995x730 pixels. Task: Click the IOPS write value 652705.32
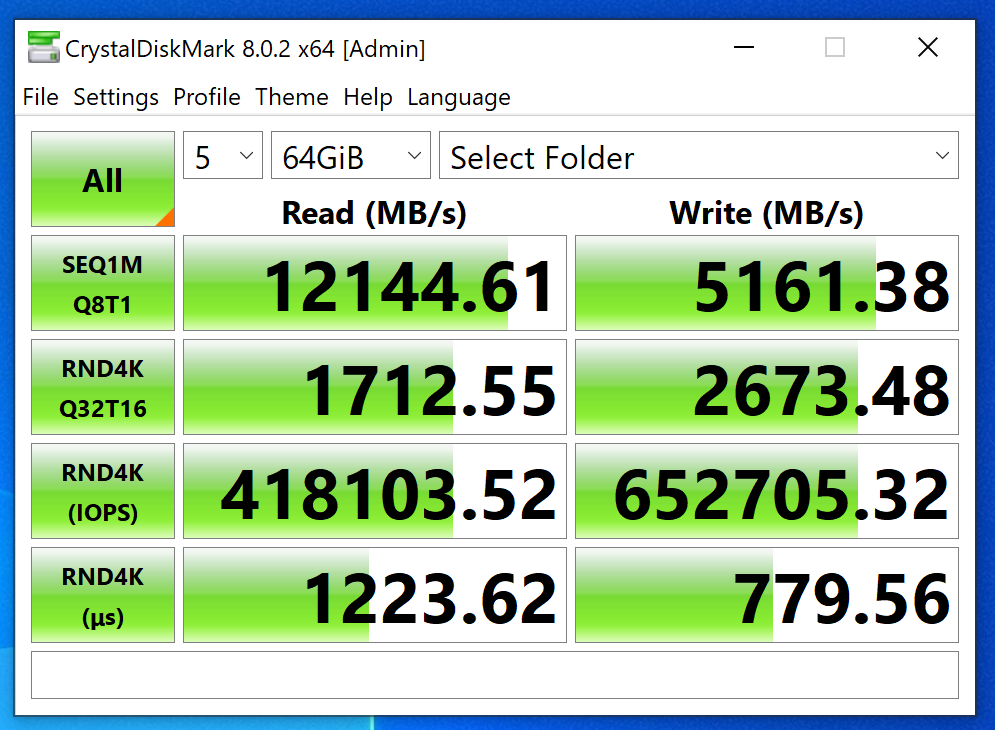[x=767, y=491]
